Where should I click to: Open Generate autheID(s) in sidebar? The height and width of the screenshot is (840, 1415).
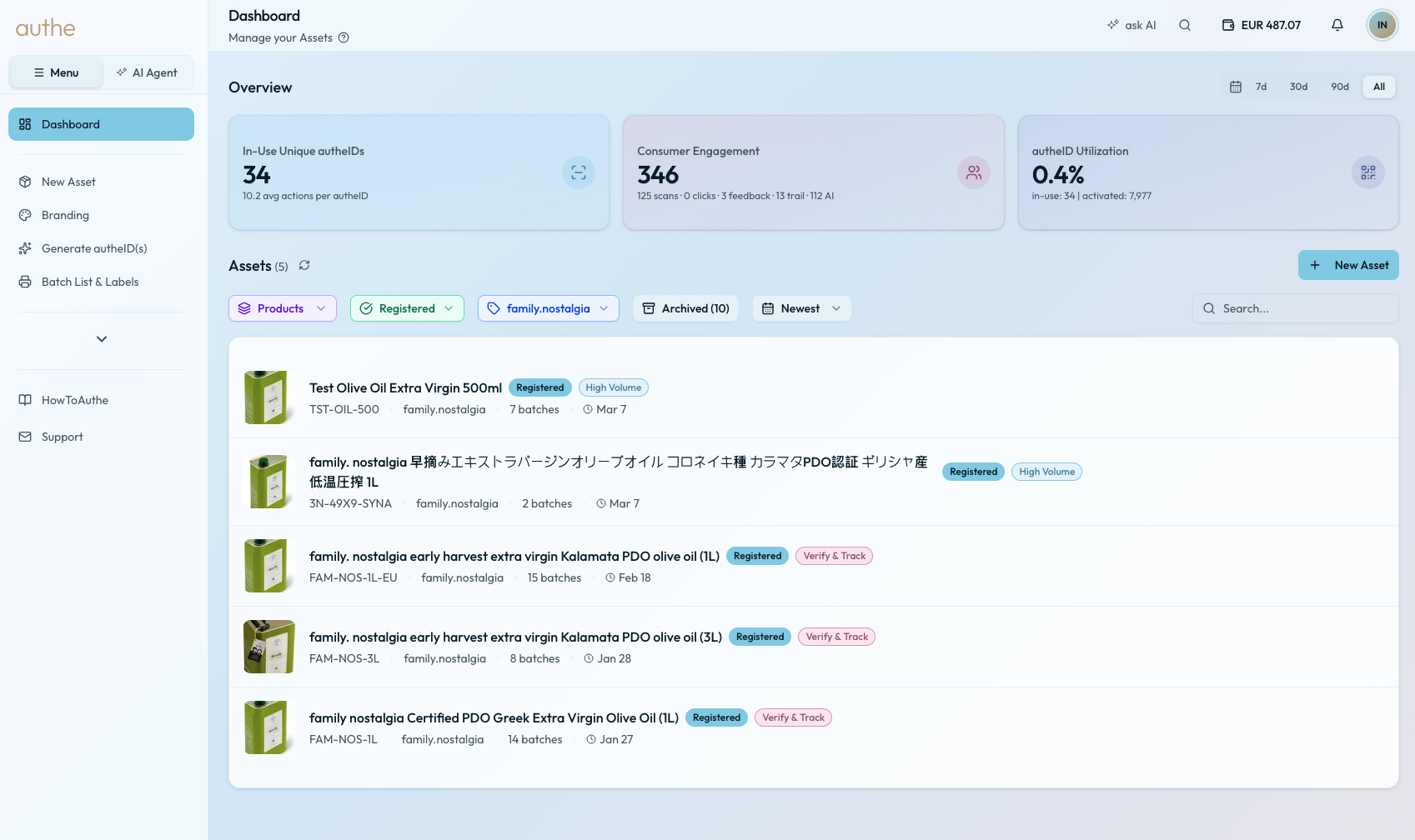101,248
